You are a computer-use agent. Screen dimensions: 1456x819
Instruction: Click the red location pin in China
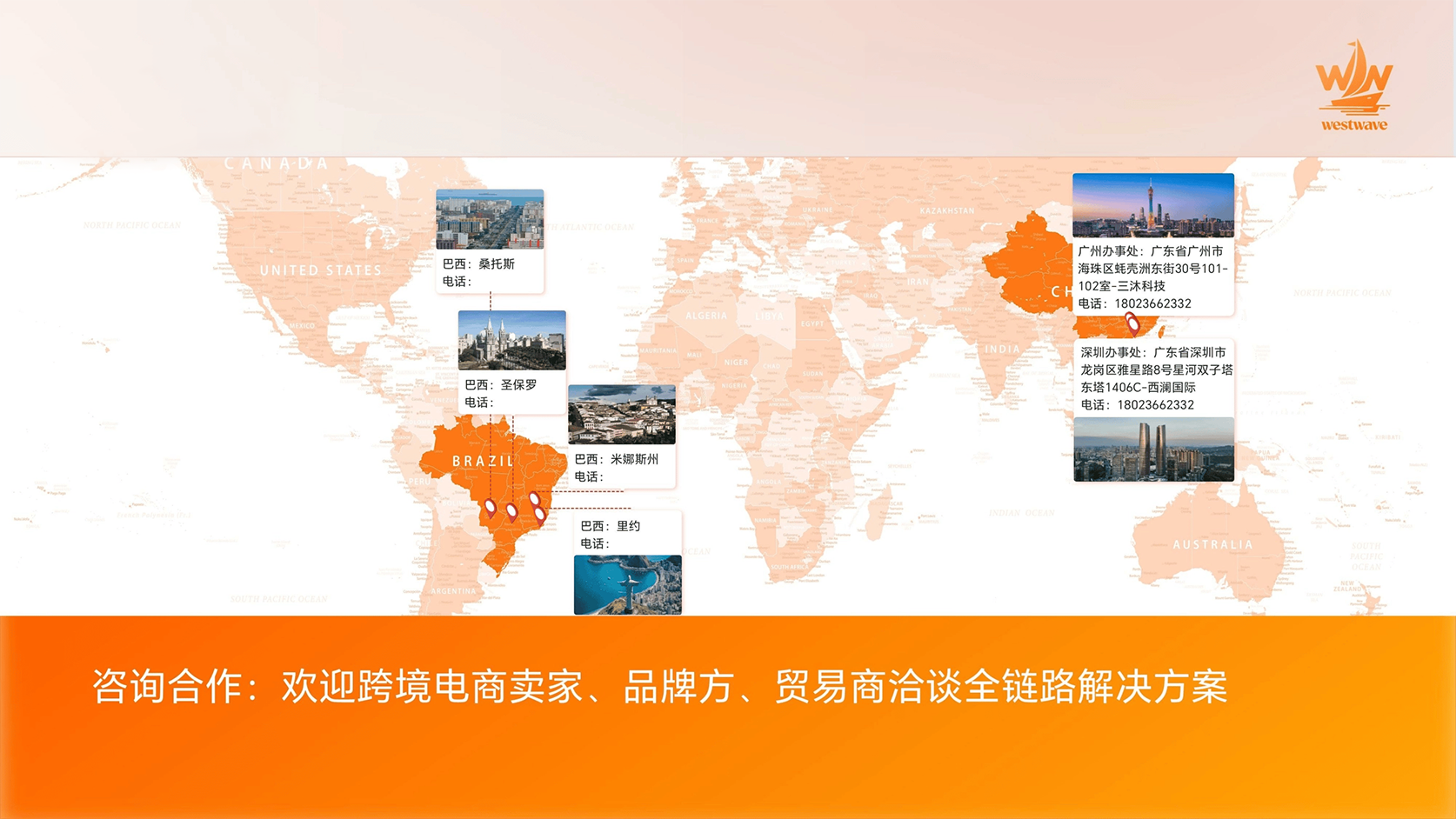click(x=1132, y=324)
